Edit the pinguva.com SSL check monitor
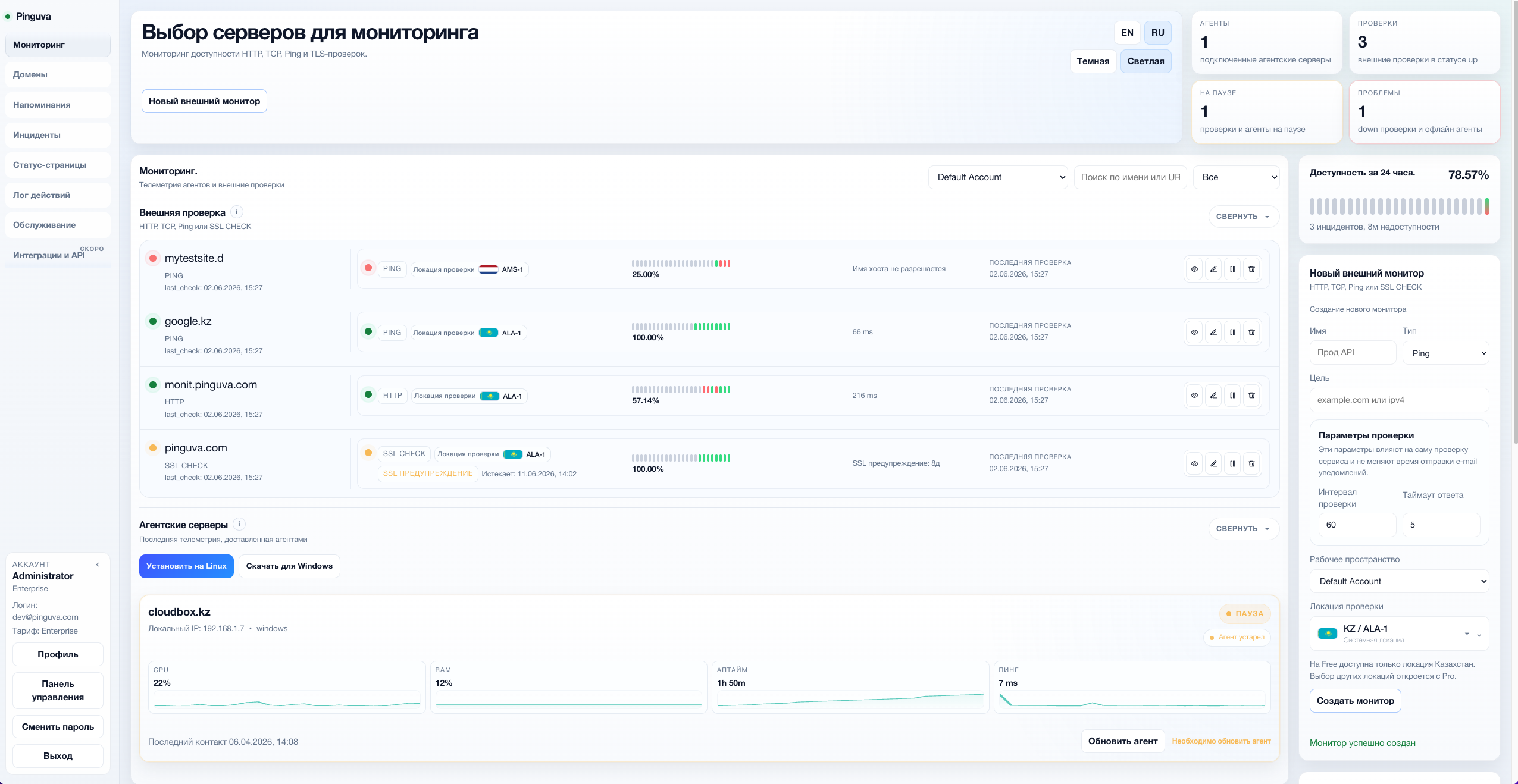Image resolution: width=1518 pixels, height=784 pixels. click(x=1213, y=463)
